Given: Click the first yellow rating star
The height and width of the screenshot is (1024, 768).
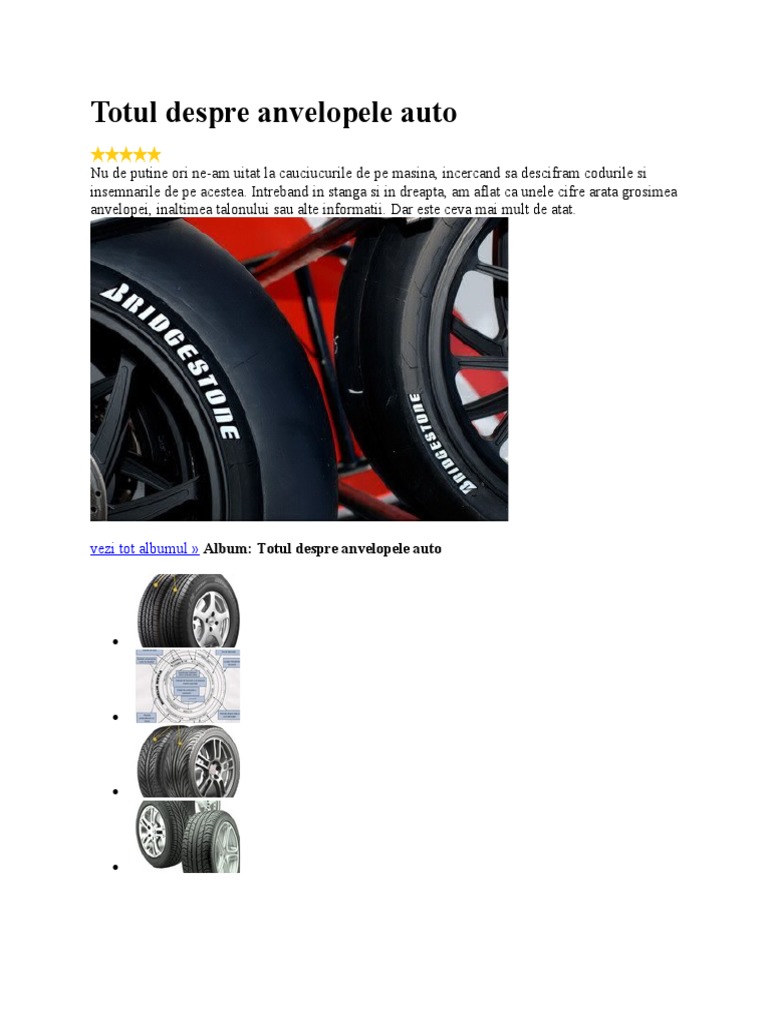Looking at the screenshot, I should [97, 155].
